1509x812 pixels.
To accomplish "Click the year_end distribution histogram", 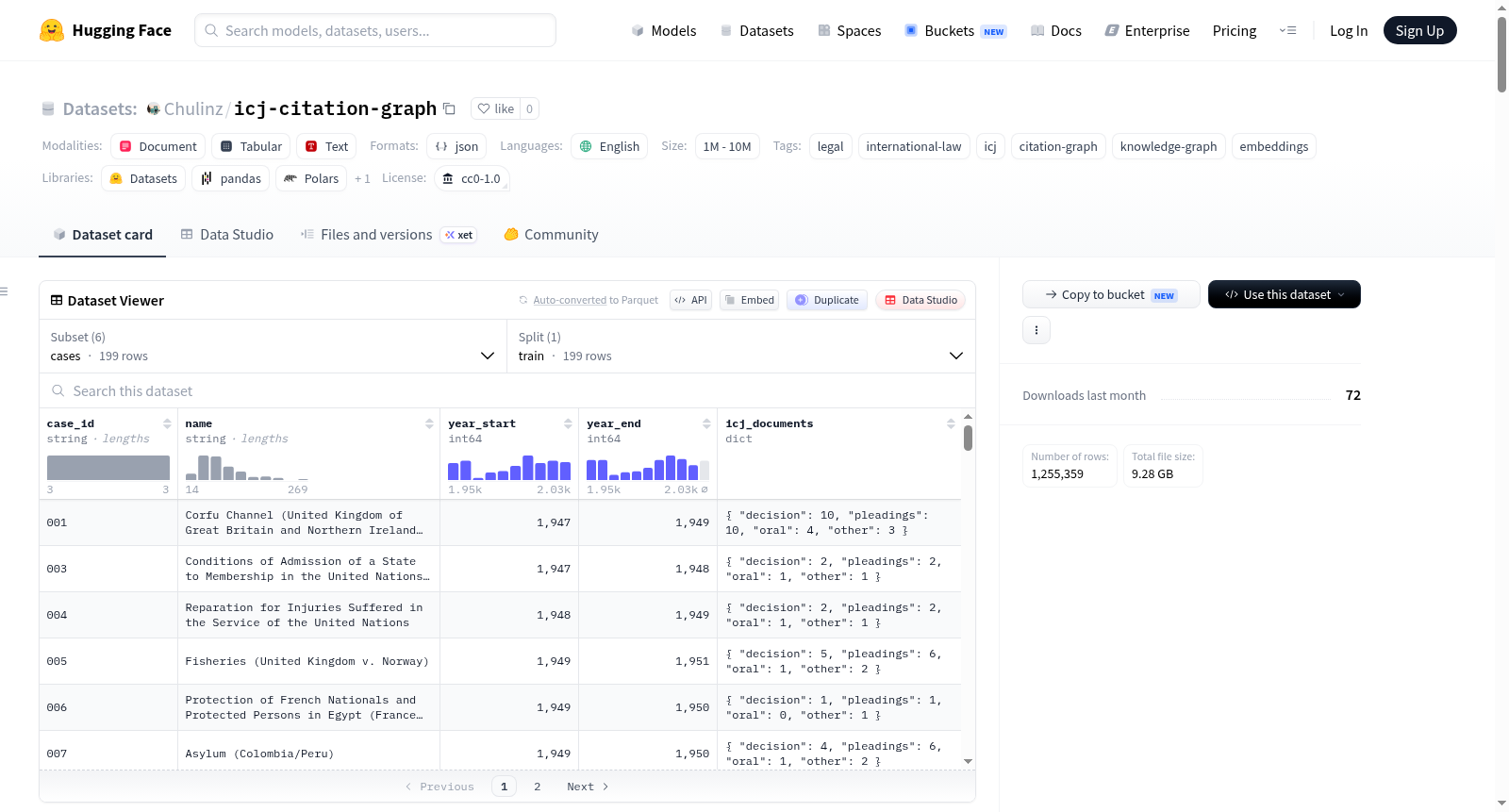I will [648, 468].
